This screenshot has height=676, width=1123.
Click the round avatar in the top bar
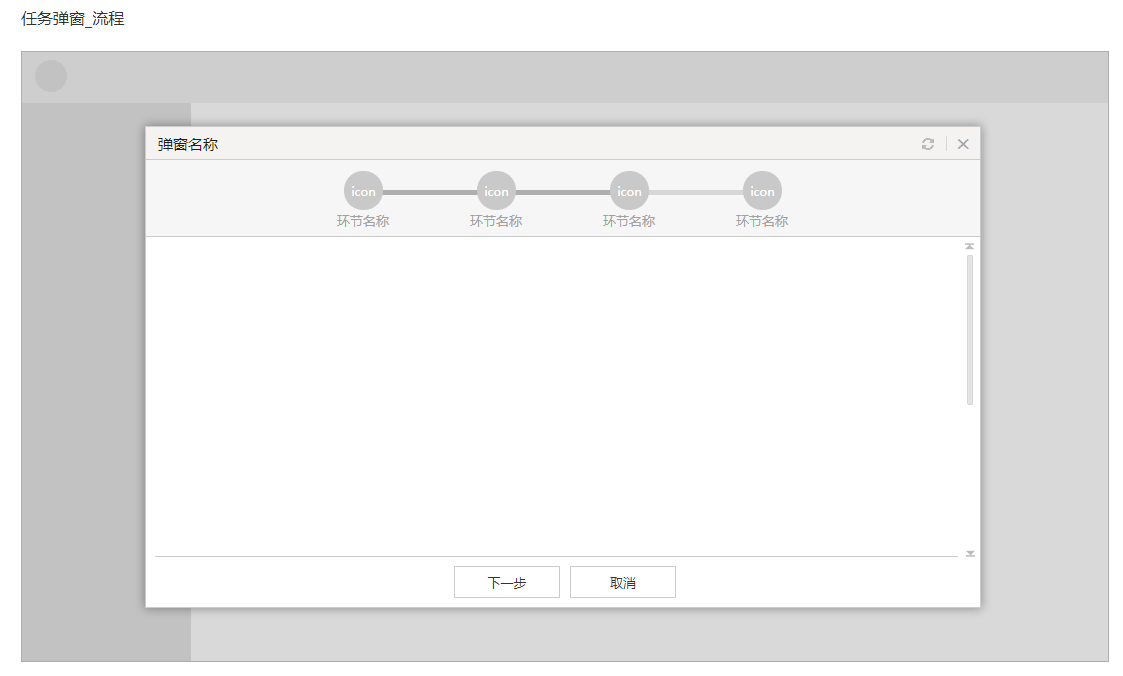coord(51,76)
